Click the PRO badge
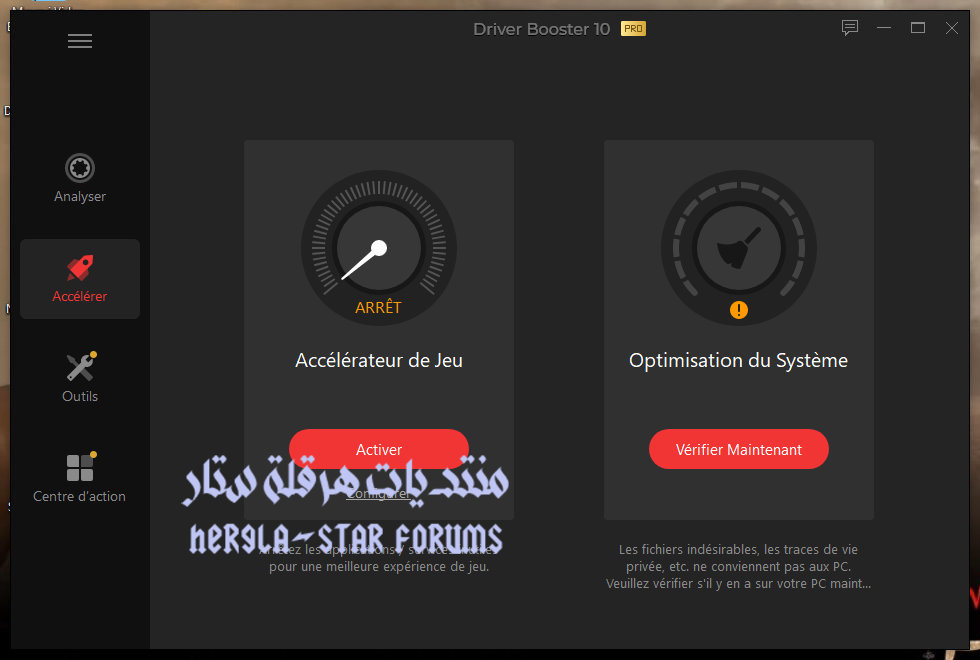Viewport: 980px width, 660px height. click(x=633, y=29)
